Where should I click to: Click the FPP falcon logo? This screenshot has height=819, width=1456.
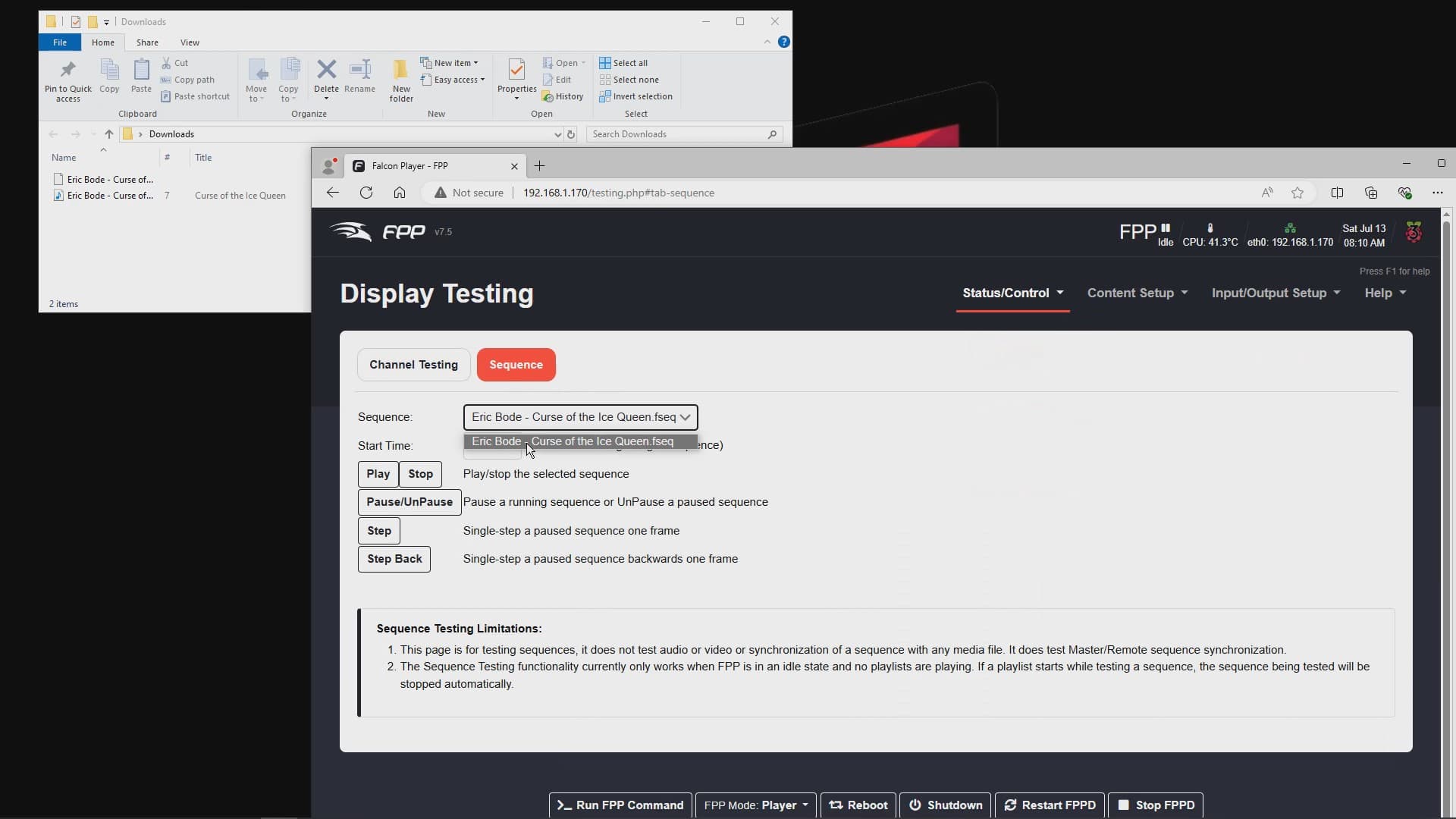tap(350, 231)
